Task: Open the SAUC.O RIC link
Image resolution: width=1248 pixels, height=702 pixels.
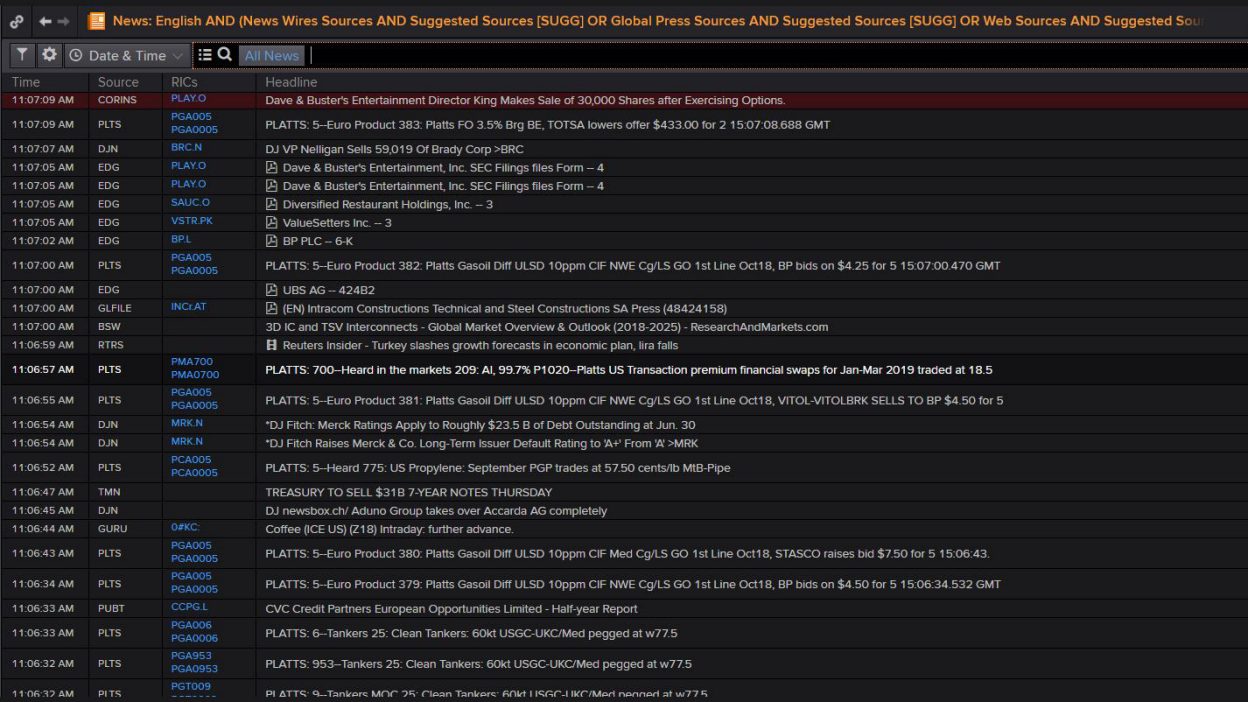Action: (190, 203)
